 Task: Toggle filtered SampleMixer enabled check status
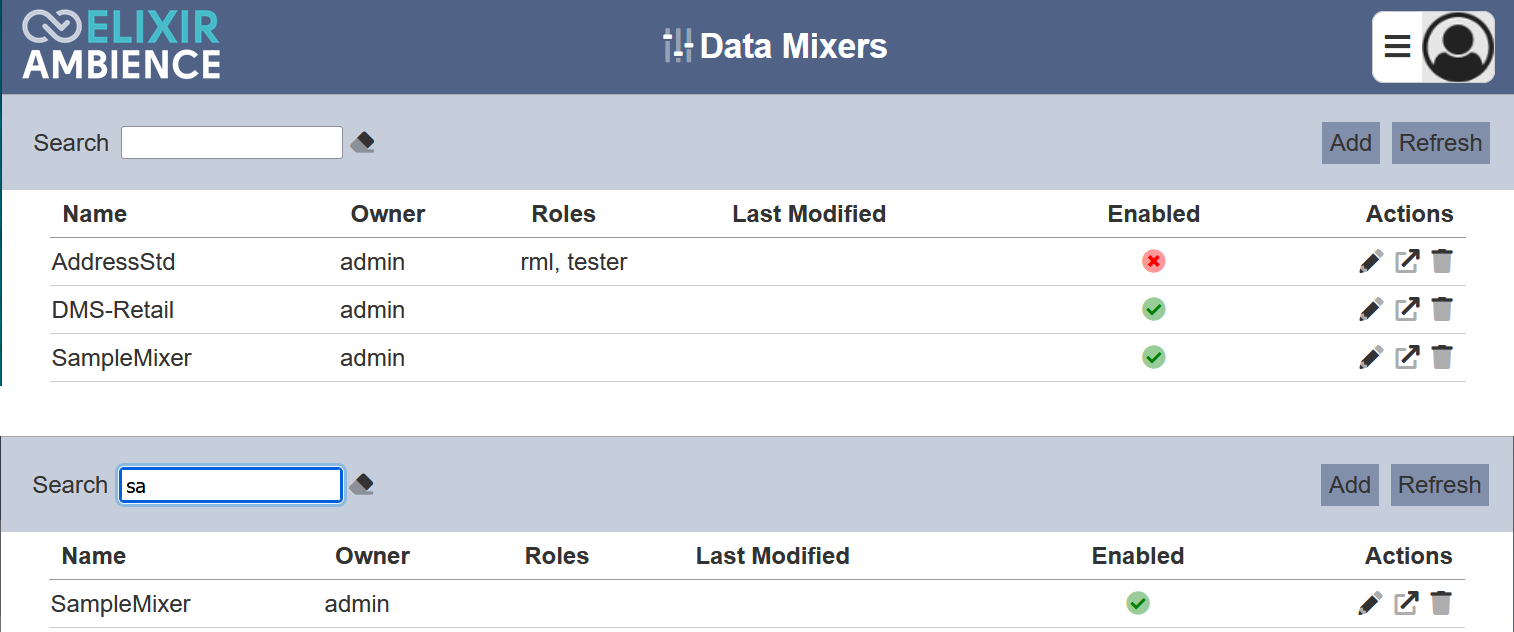click(x=1137, y=603)
